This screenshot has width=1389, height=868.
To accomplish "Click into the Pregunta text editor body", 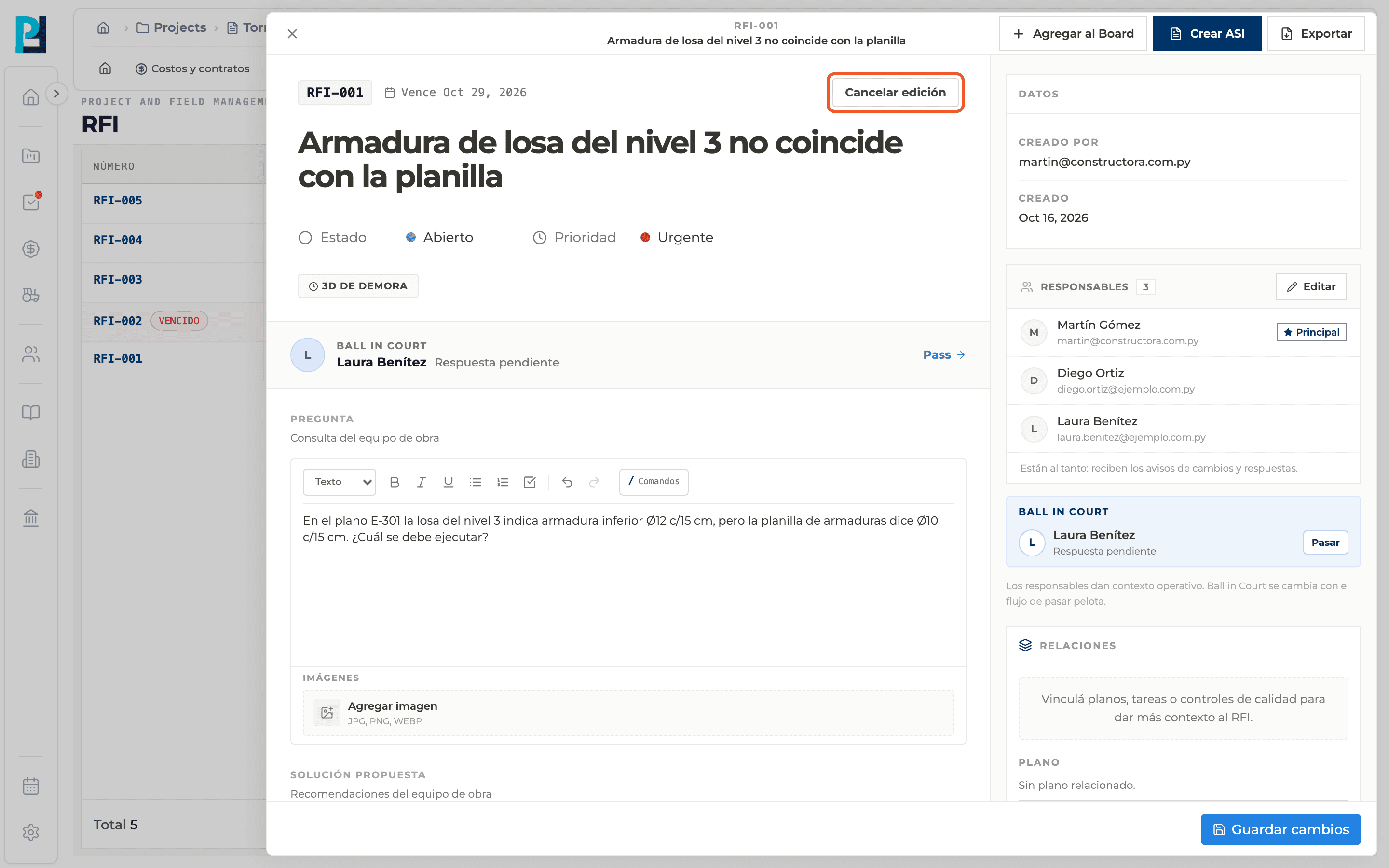I will click(628, 584).
